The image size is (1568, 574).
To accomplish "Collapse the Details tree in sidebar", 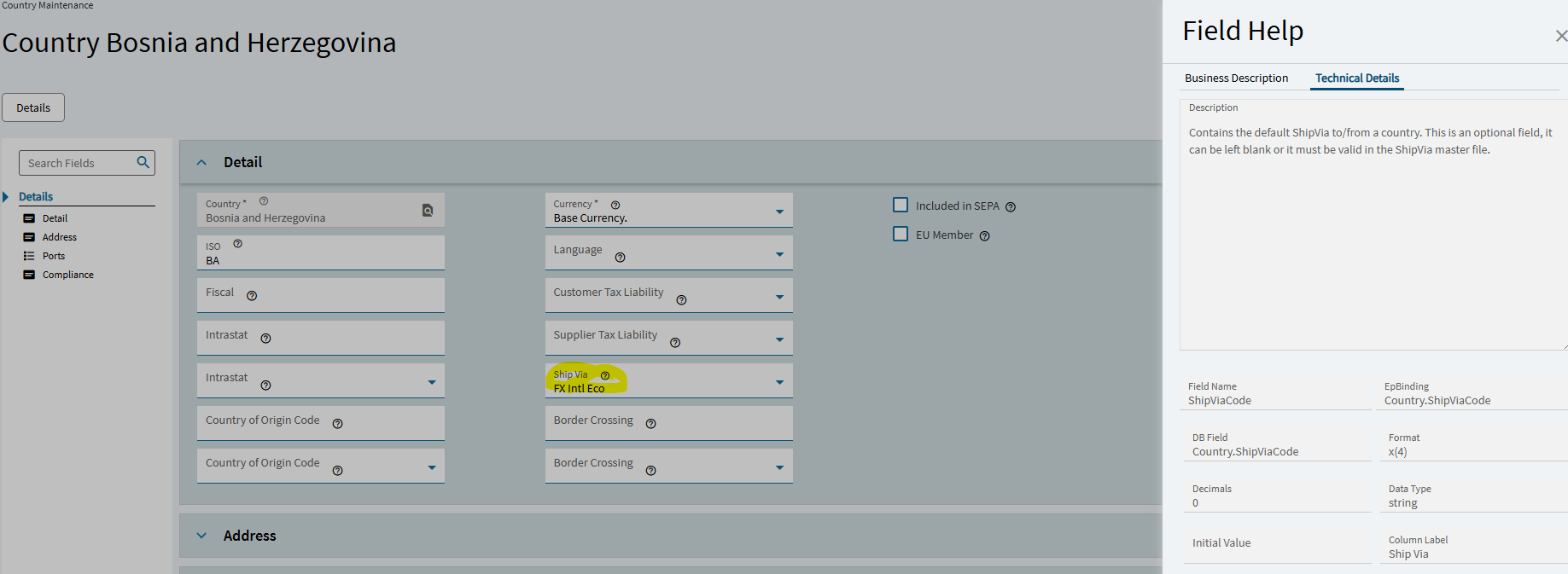I will pyautogui.click(x=5, y=197).
